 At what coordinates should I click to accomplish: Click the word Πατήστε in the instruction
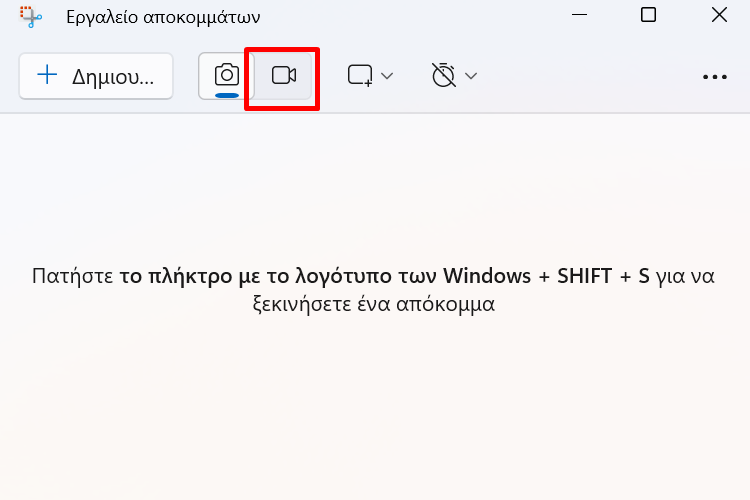[x=73, y=276]
